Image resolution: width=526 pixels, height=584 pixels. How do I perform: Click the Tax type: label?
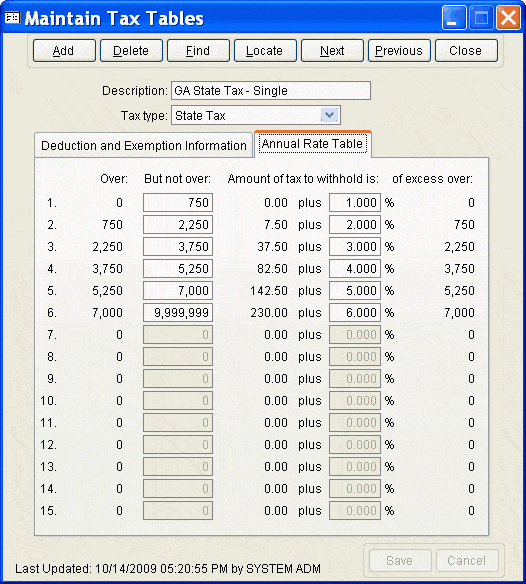click(144, 115)
